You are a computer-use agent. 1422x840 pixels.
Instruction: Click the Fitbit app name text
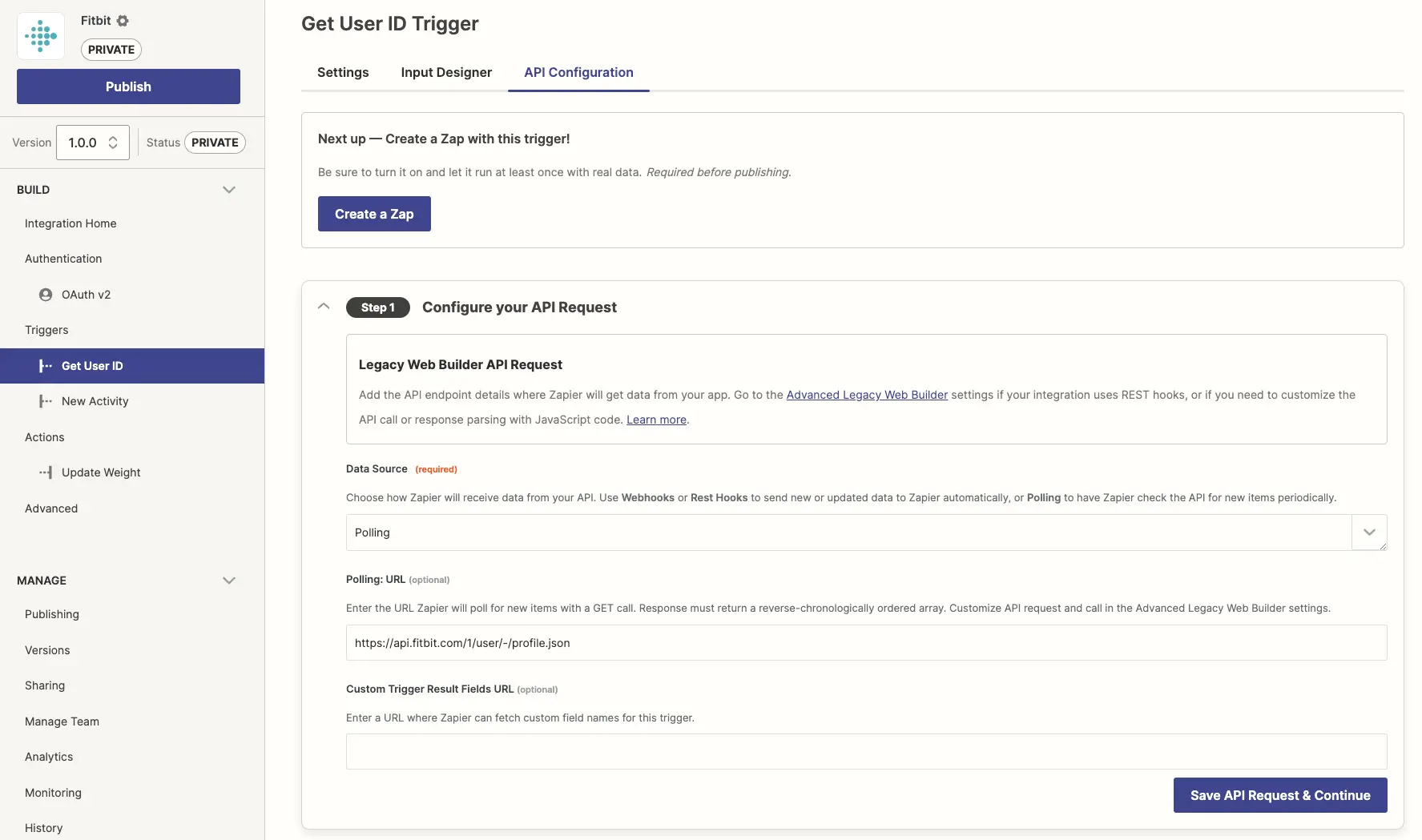[96, 21]
